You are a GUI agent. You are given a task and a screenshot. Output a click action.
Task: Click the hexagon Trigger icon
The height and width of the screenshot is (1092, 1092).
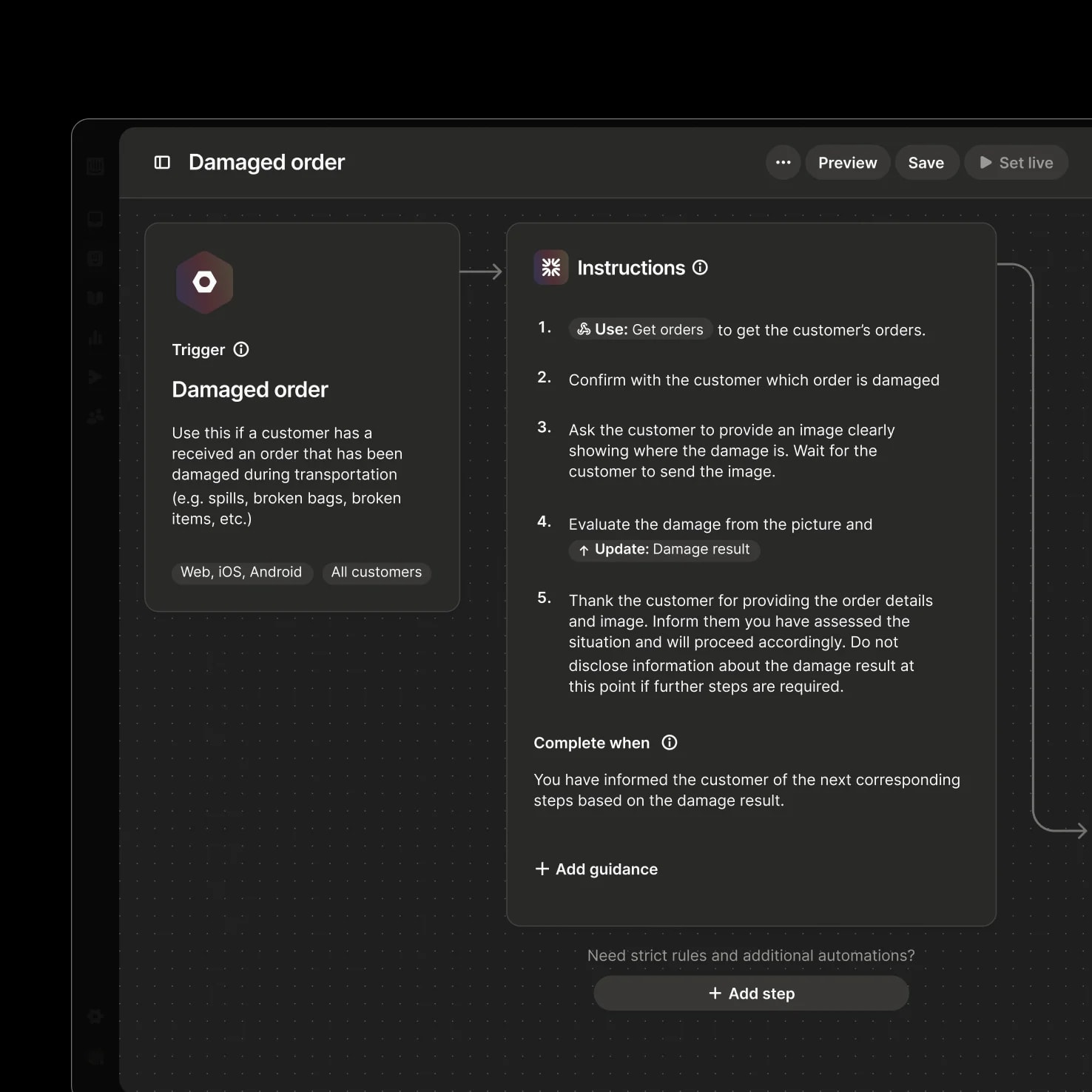204,282
